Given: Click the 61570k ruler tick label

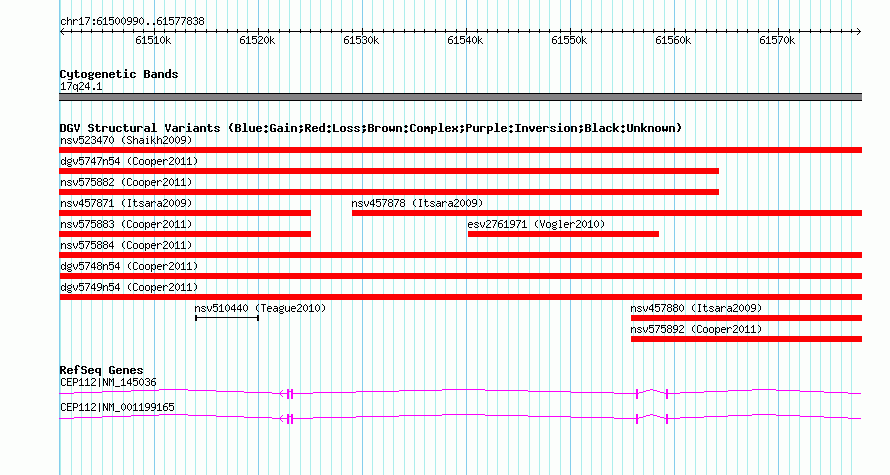Looking at the screenshot, I should pos(777,40).
